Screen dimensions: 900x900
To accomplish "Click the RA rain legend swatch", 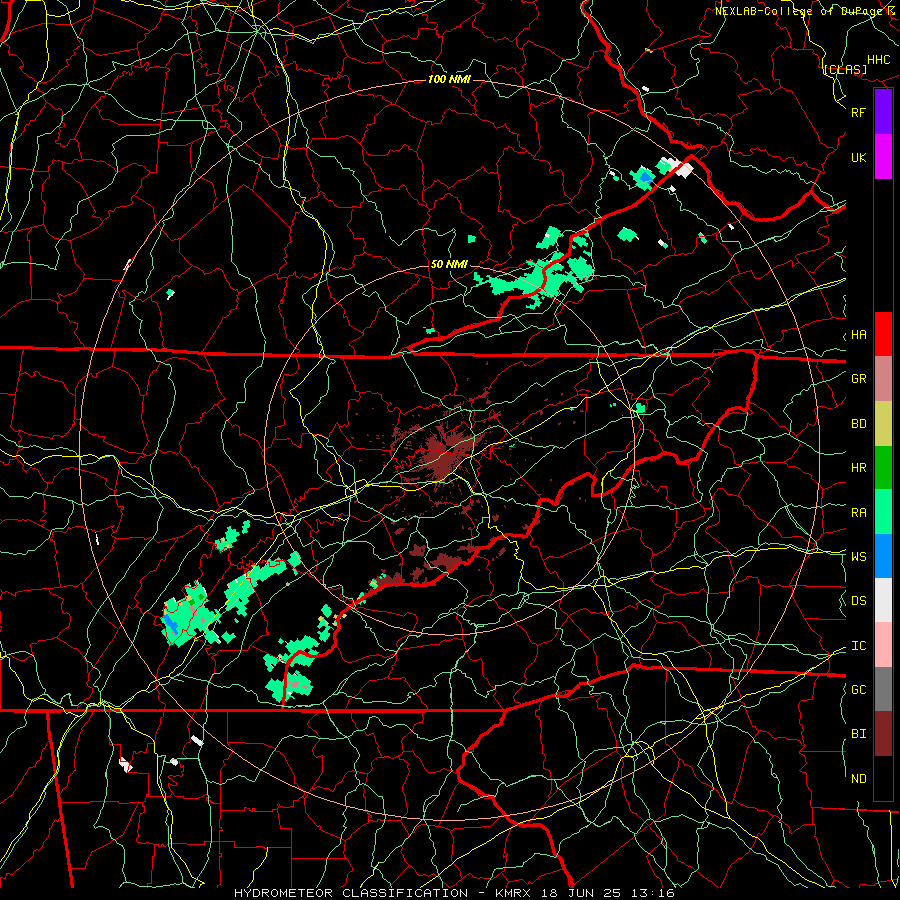I will point(883,512).
